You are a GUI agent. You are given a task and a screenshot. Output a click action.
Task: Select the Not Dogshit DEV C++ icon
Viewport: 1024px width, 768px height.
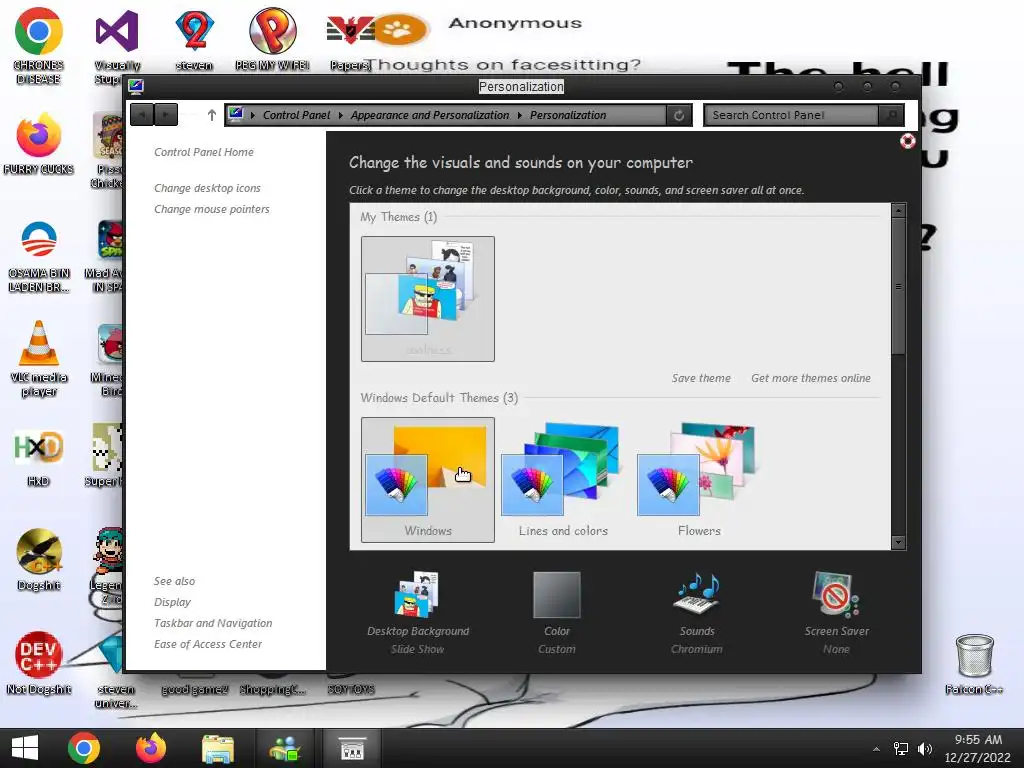39,662
